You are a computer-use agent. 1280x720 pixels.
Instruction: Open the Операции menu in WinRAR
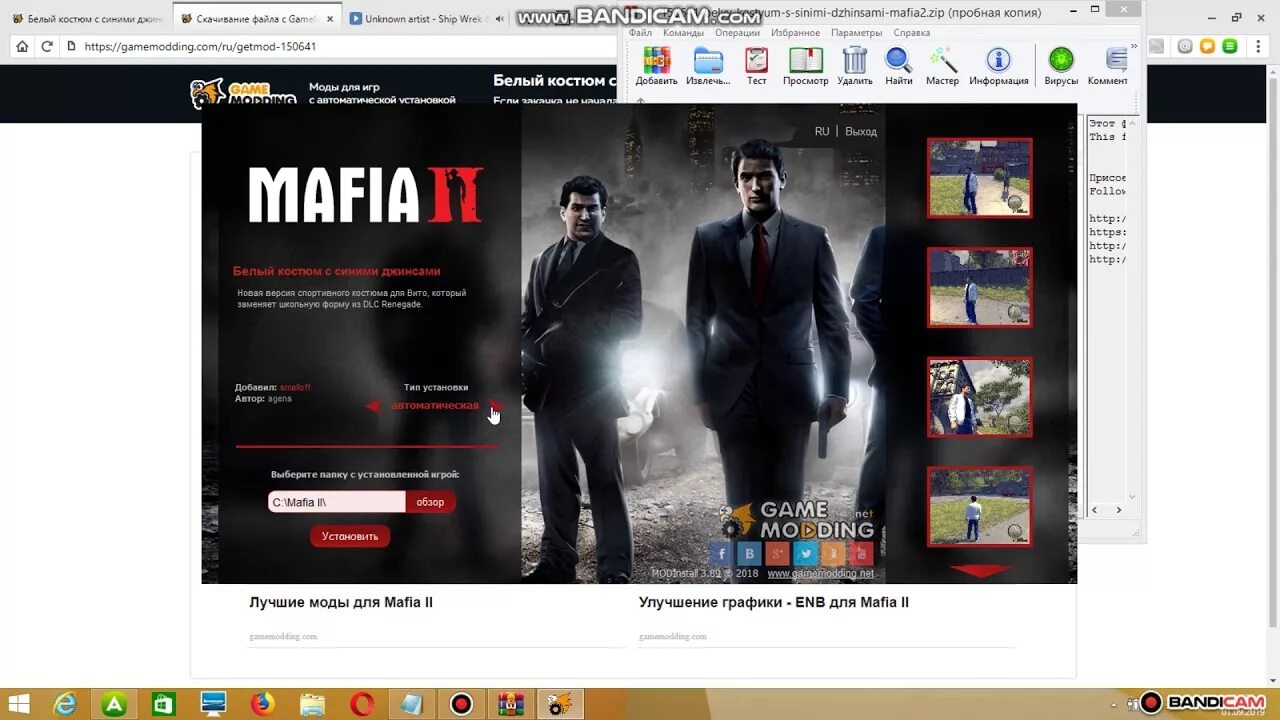737,33
